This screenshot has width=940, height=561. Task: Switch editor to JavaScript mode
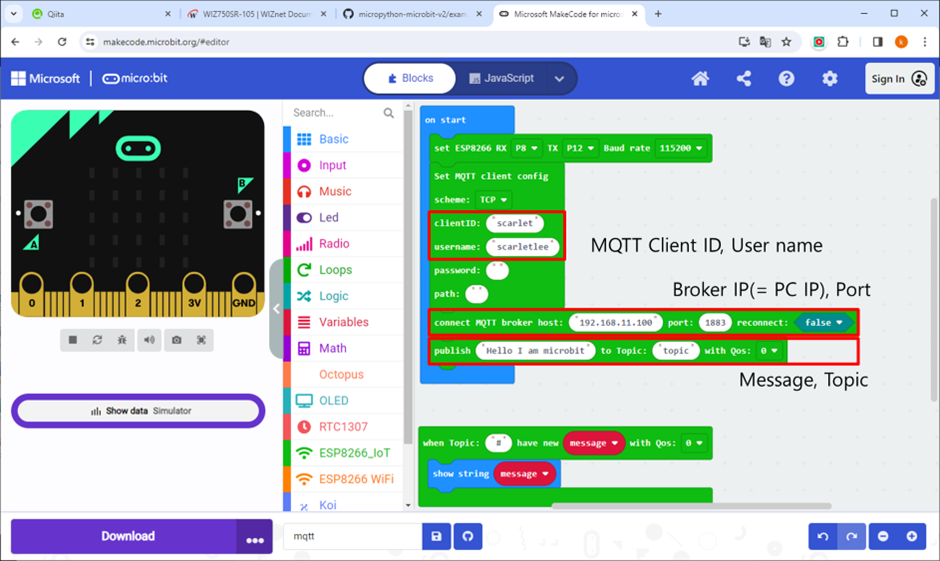(x=499, y=79)
